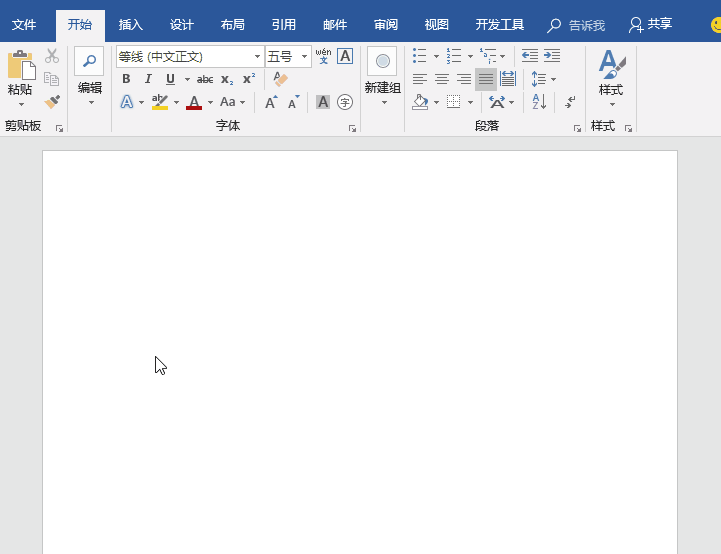Image resolution: width=721 pixels, height=554 pixels.
Task: Apply superscript formatting
Action: pyautogui.click(x=249, y=79)
